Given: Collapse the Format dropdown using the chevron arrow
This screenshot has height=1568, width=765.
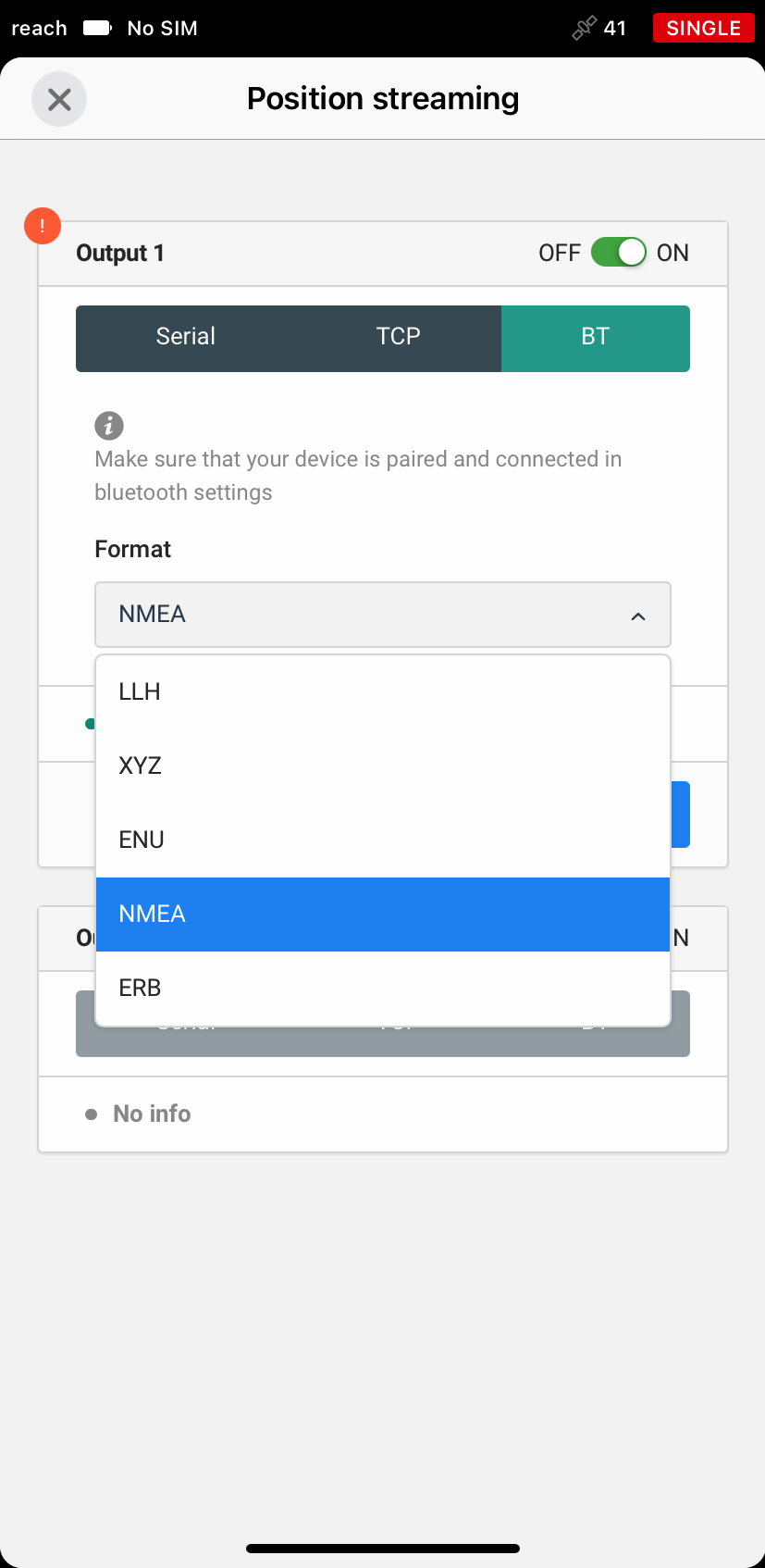Looking at the screenshot, I should point(638,616).
